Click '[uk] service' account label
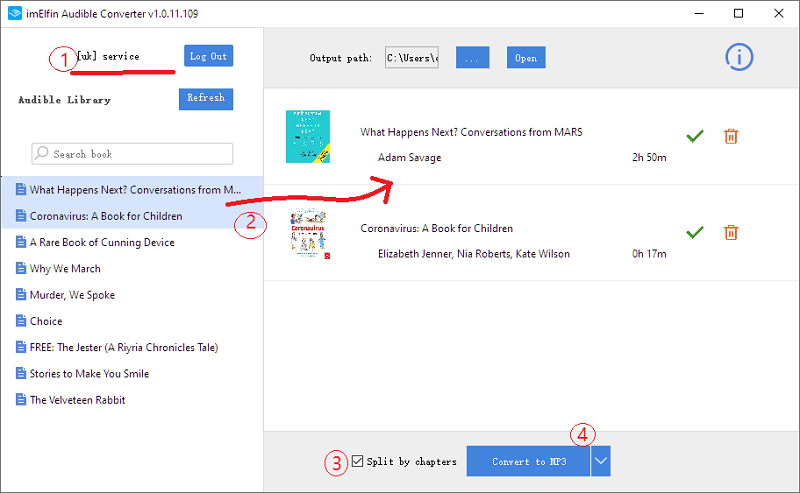 (108, 56)
